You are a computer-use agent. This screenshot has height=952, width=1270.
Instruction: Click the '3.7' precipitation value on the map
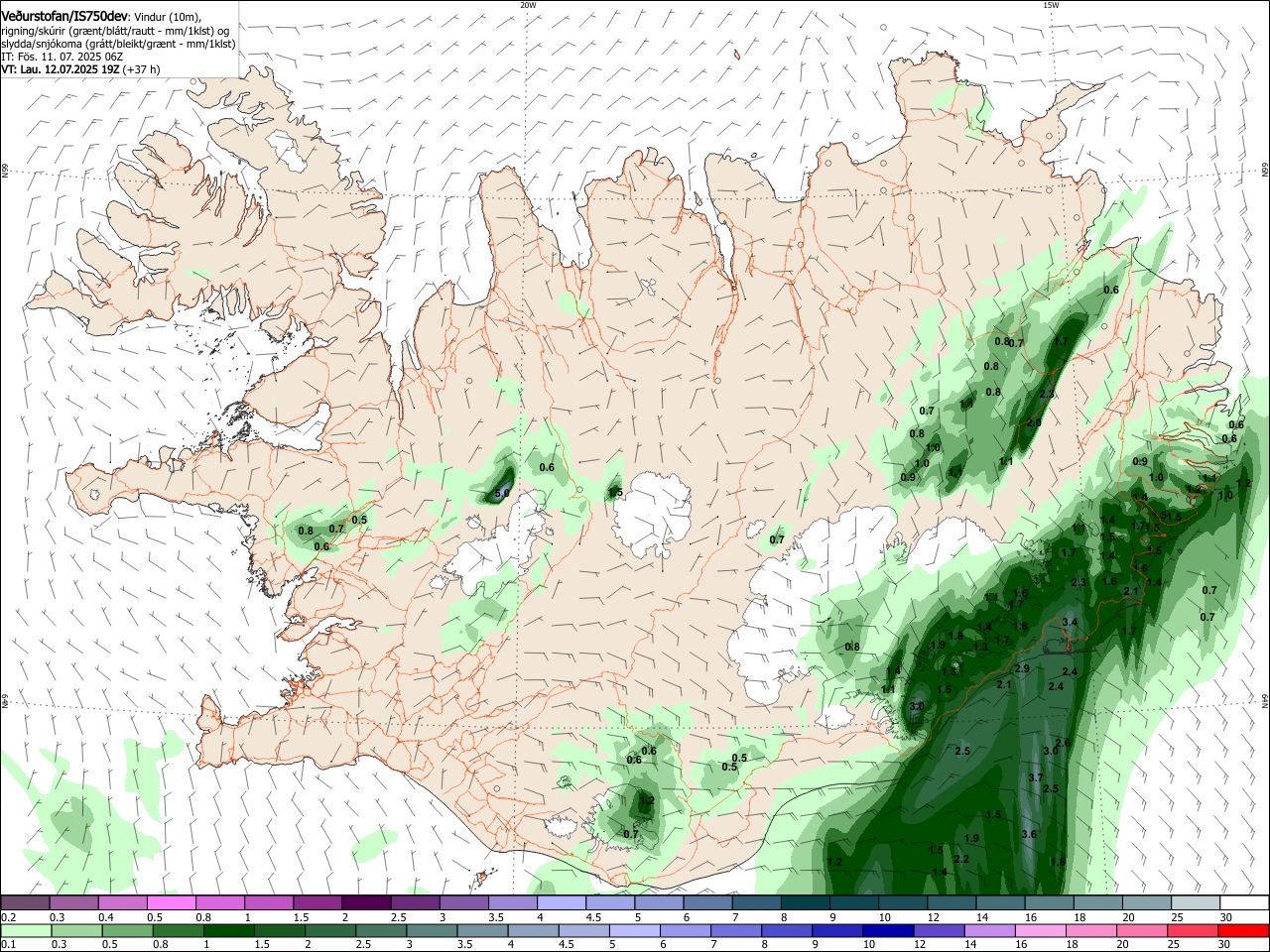tap(1036, 777)
